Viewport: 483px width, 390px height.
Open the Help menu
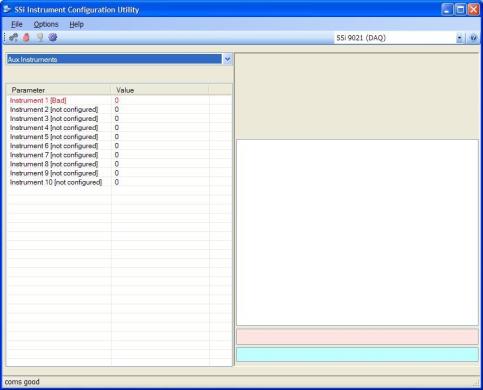76,24
